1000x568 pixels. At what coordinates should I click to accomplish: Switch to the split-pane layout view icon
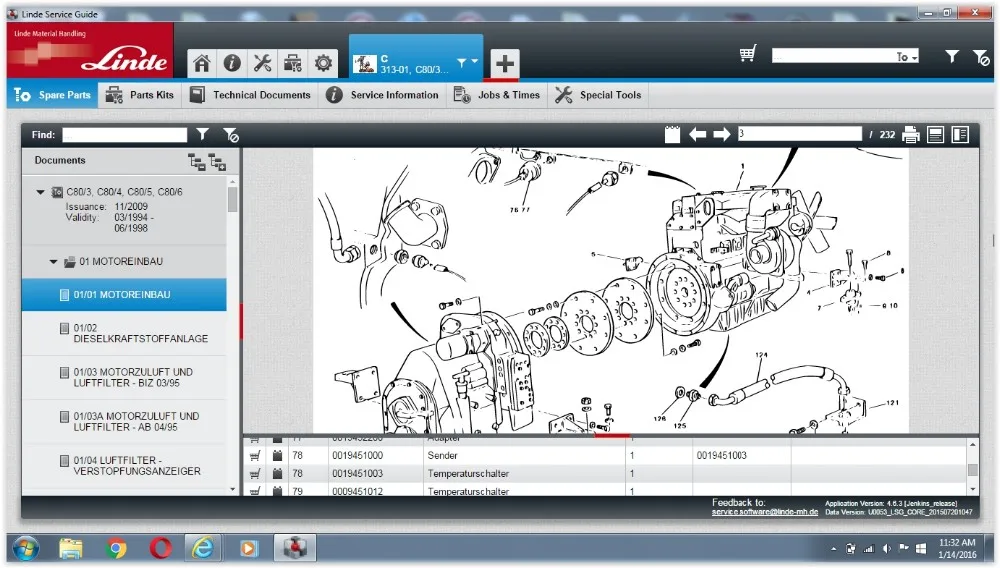coord(960,135)
